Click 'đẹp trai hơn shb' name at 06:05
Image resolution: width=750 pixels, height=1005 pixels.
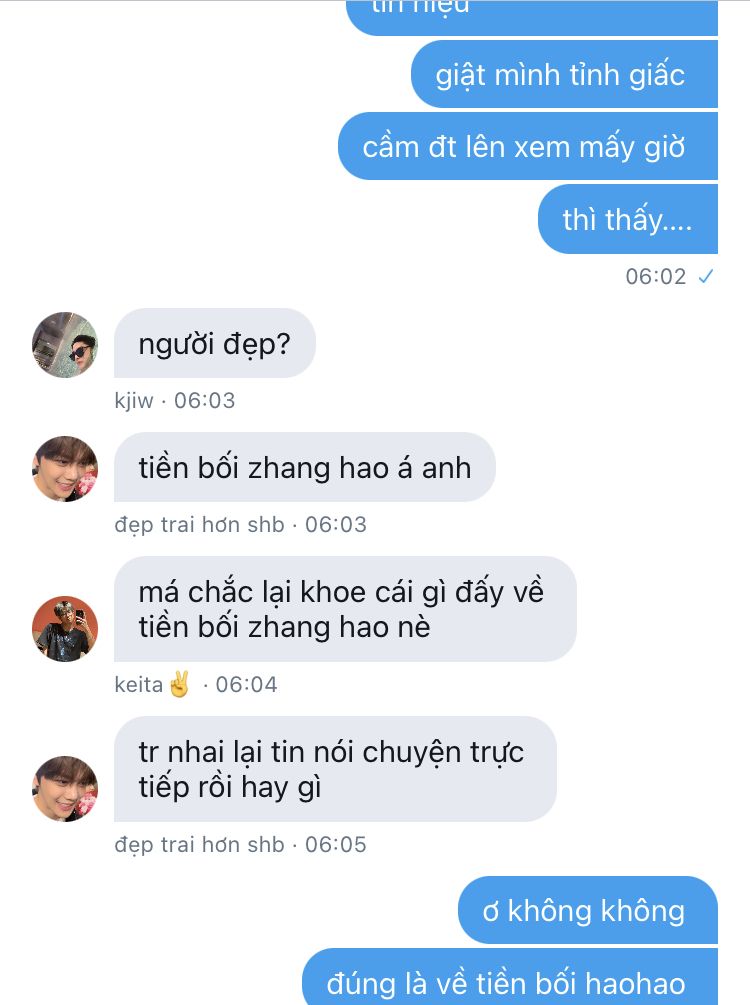(x=199, y=844)
